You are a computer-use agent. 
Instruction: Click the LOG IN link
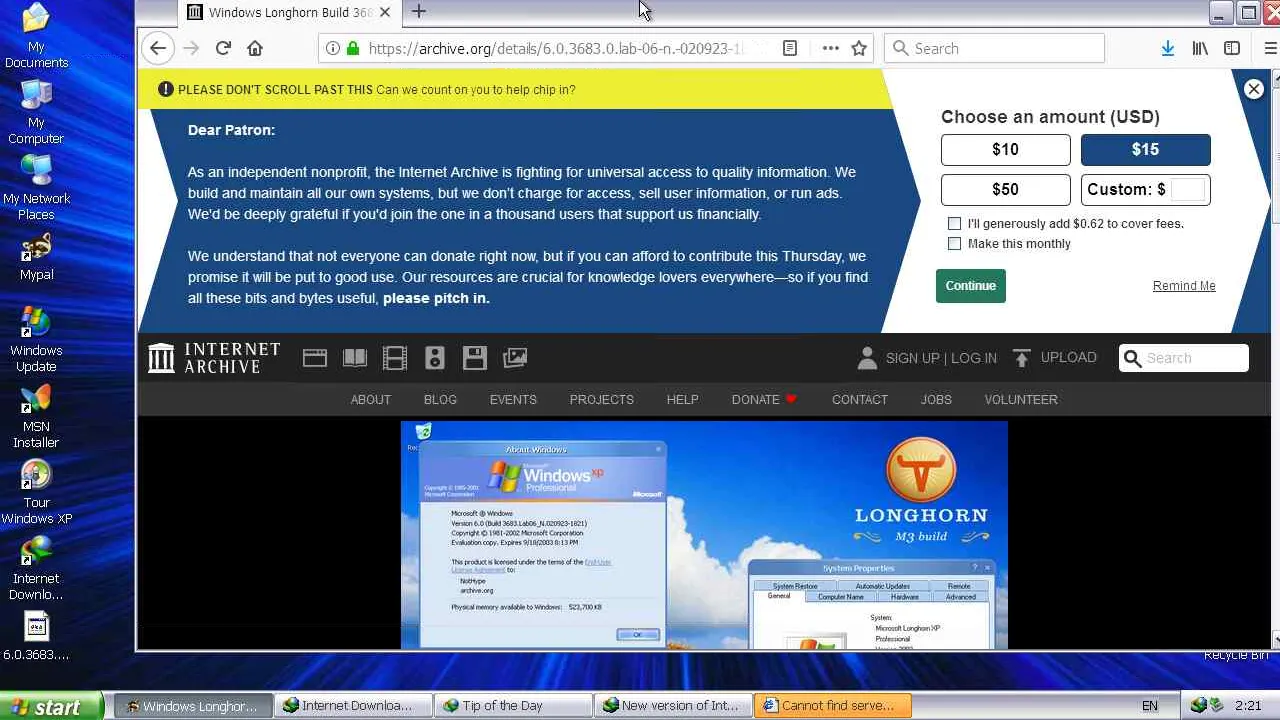[974, 358]
